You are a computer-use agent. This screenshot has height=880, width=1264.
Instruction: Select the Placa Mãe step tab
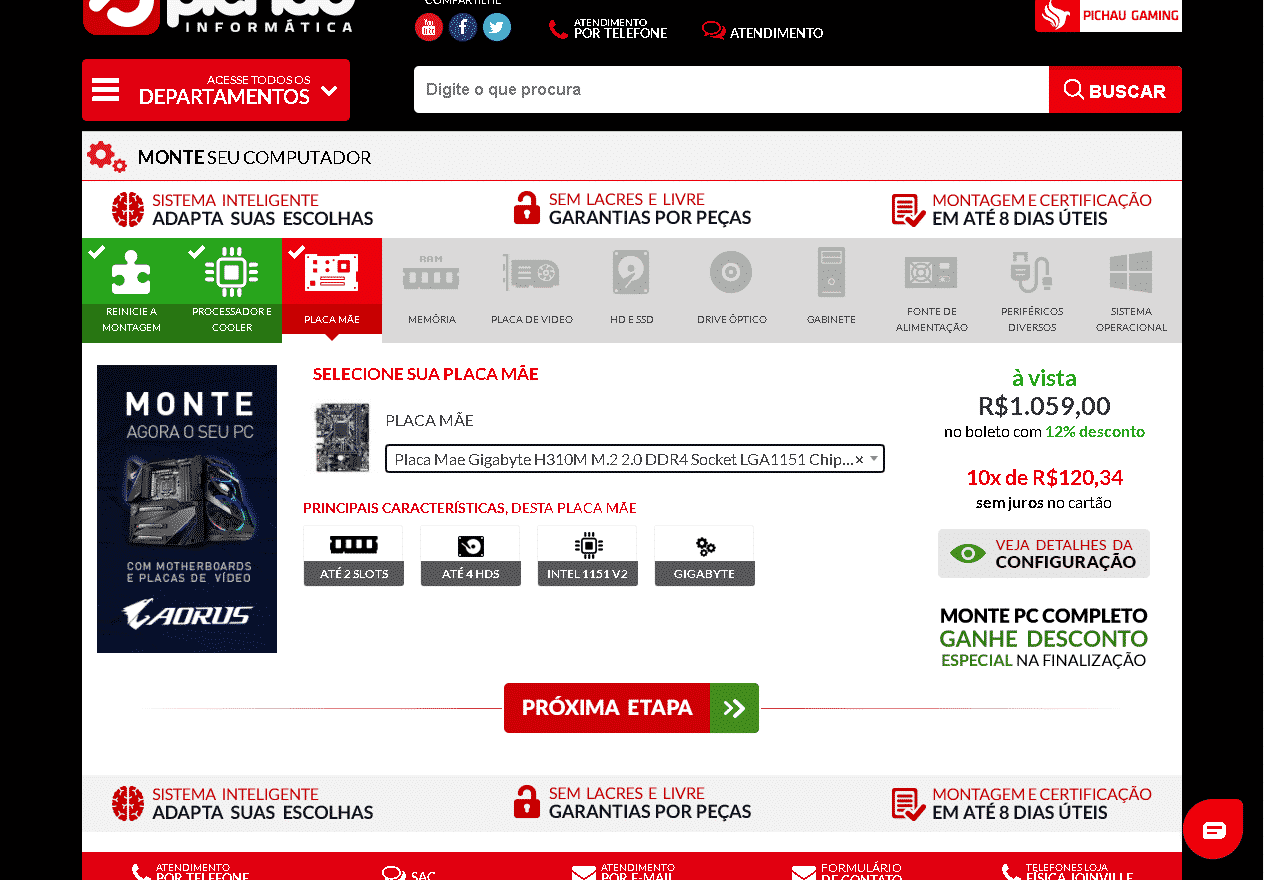(x=332, y=290)
